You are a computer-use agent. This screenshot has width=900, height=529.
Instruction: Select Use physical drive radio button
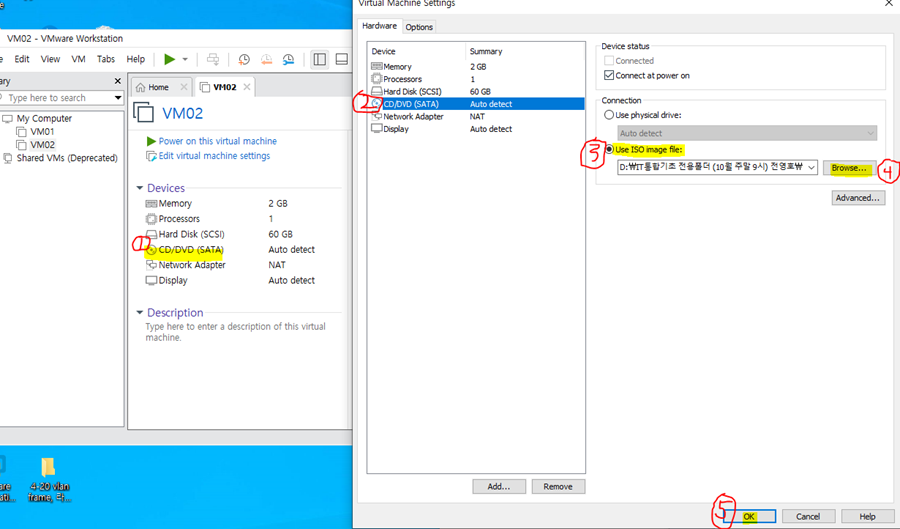[609, 115]
